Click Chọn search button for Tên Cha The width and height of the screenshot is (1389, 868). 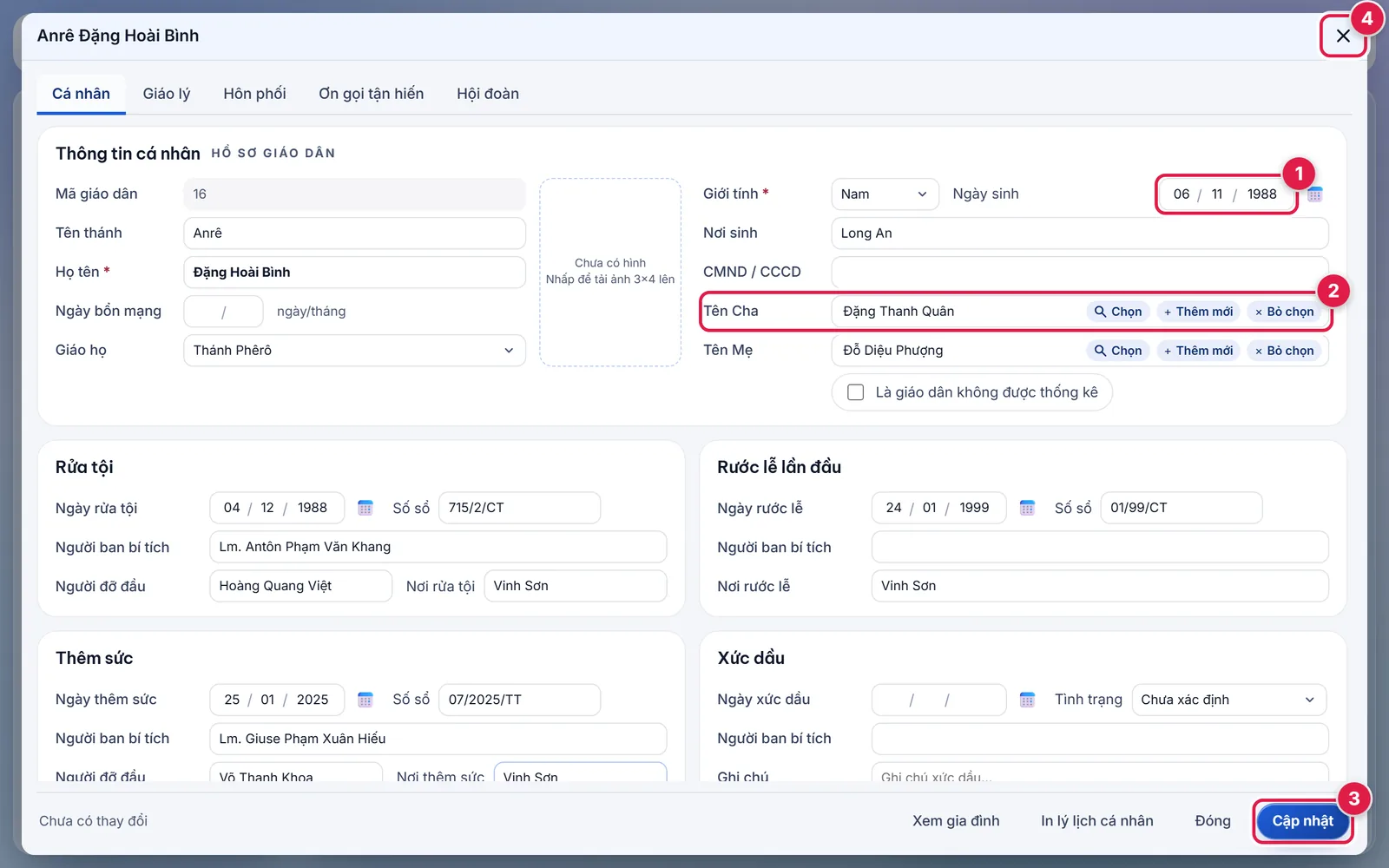(x=1118, y=312)
